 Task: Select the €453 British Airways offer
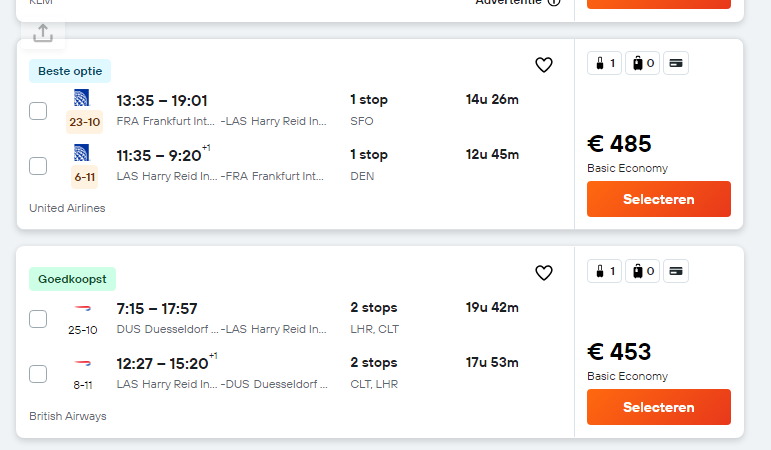pos(658,407)
